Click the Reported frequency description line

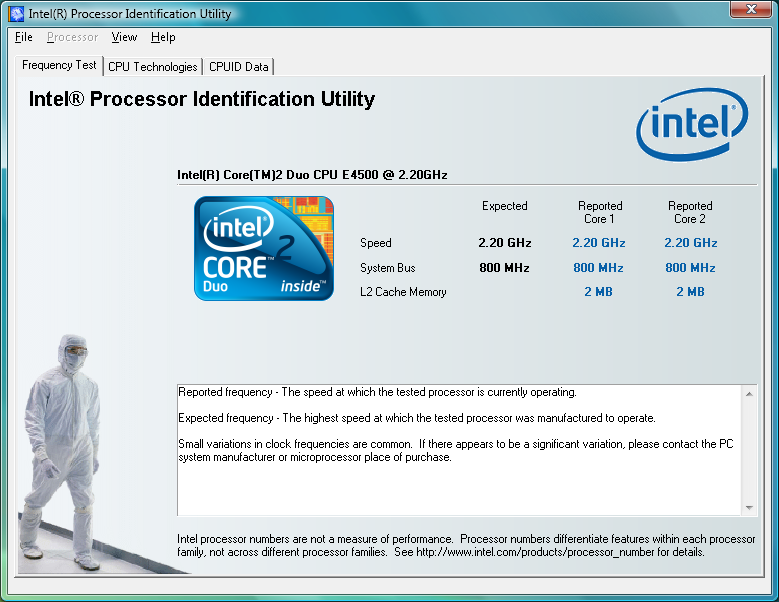[377, 392]
